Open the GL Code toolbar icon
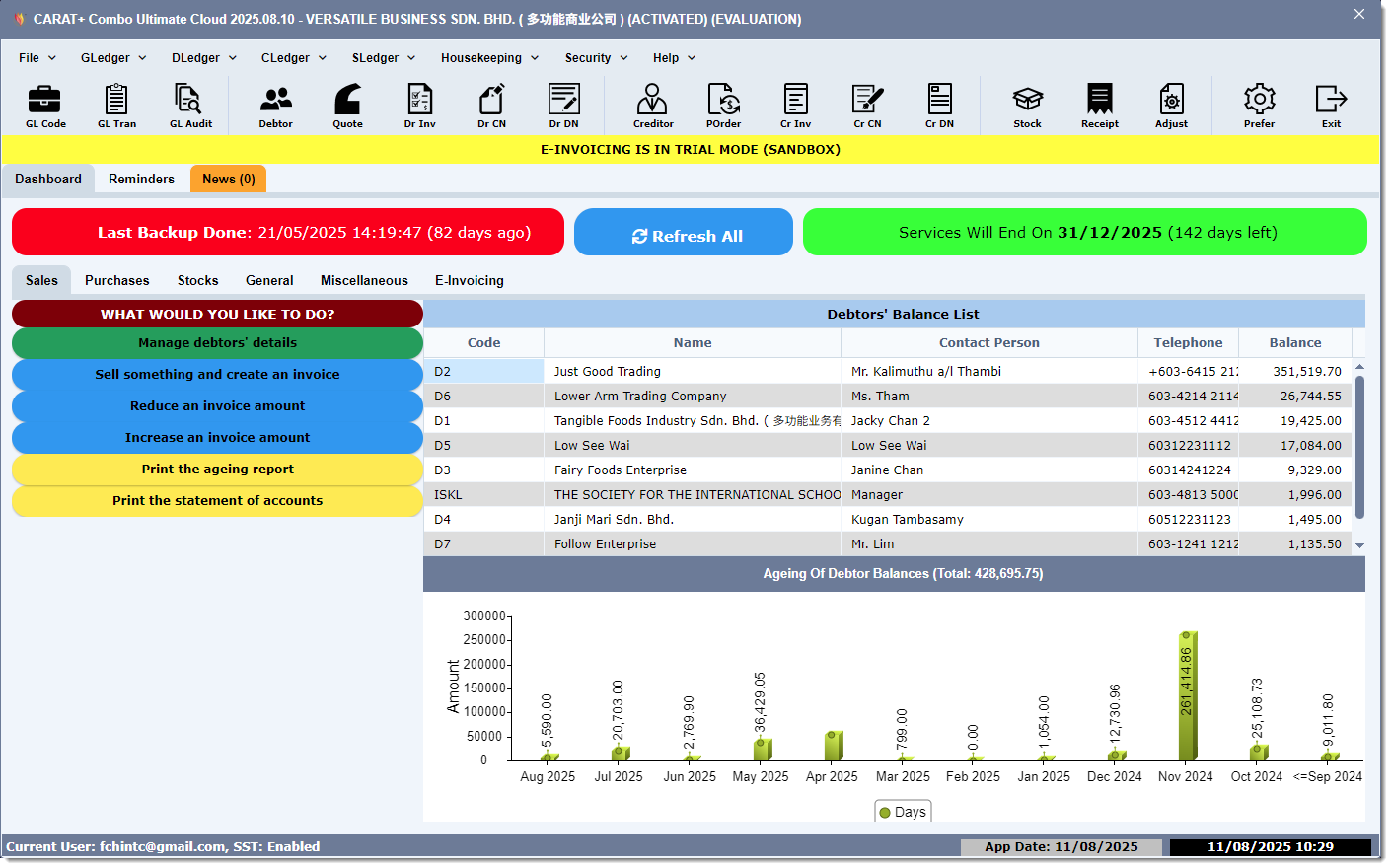The height and width of the screenshot is (868, 1391). pyautogui.click(x=45, y=106)
